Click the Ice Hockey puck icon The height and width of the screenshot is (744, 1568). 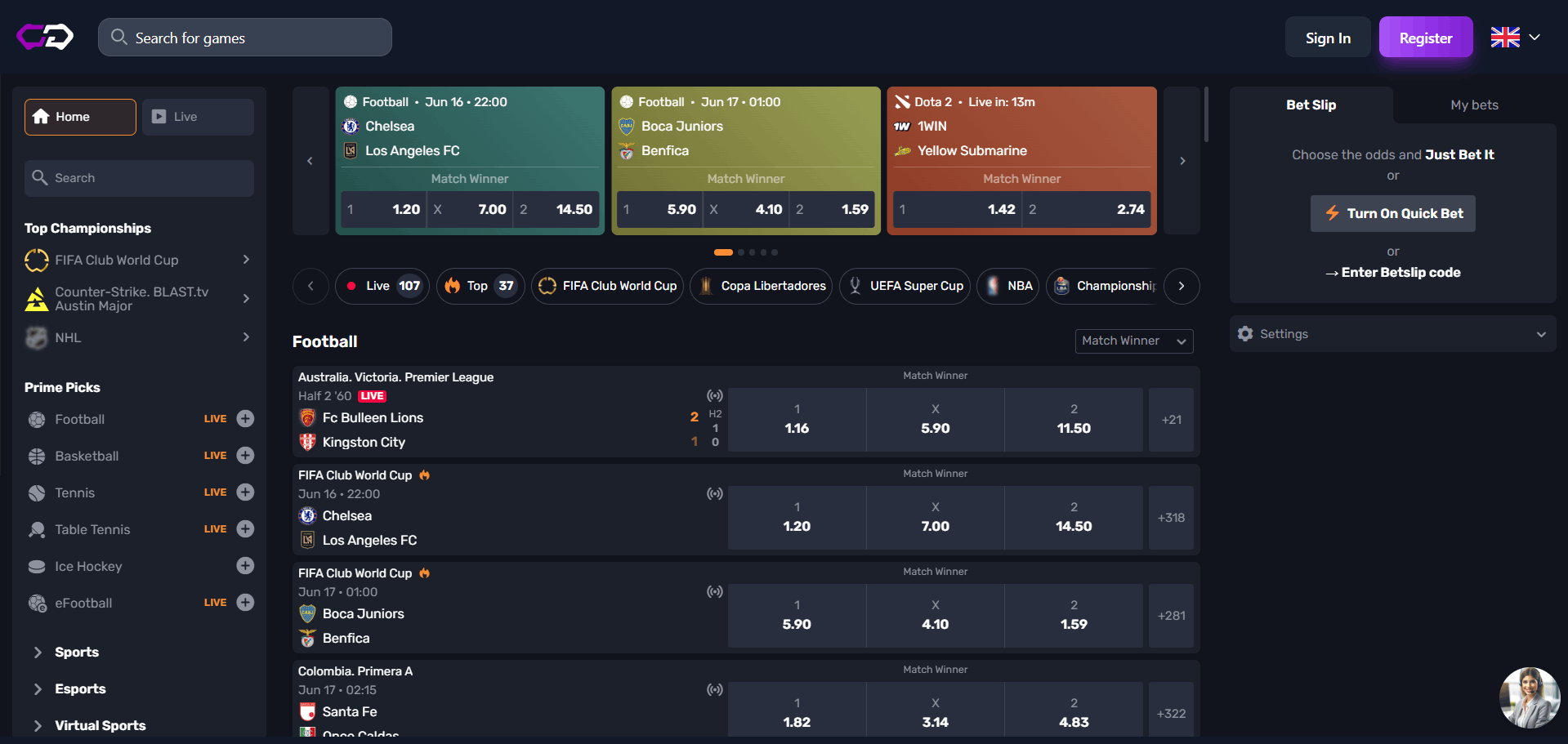[x=36, y=566]
